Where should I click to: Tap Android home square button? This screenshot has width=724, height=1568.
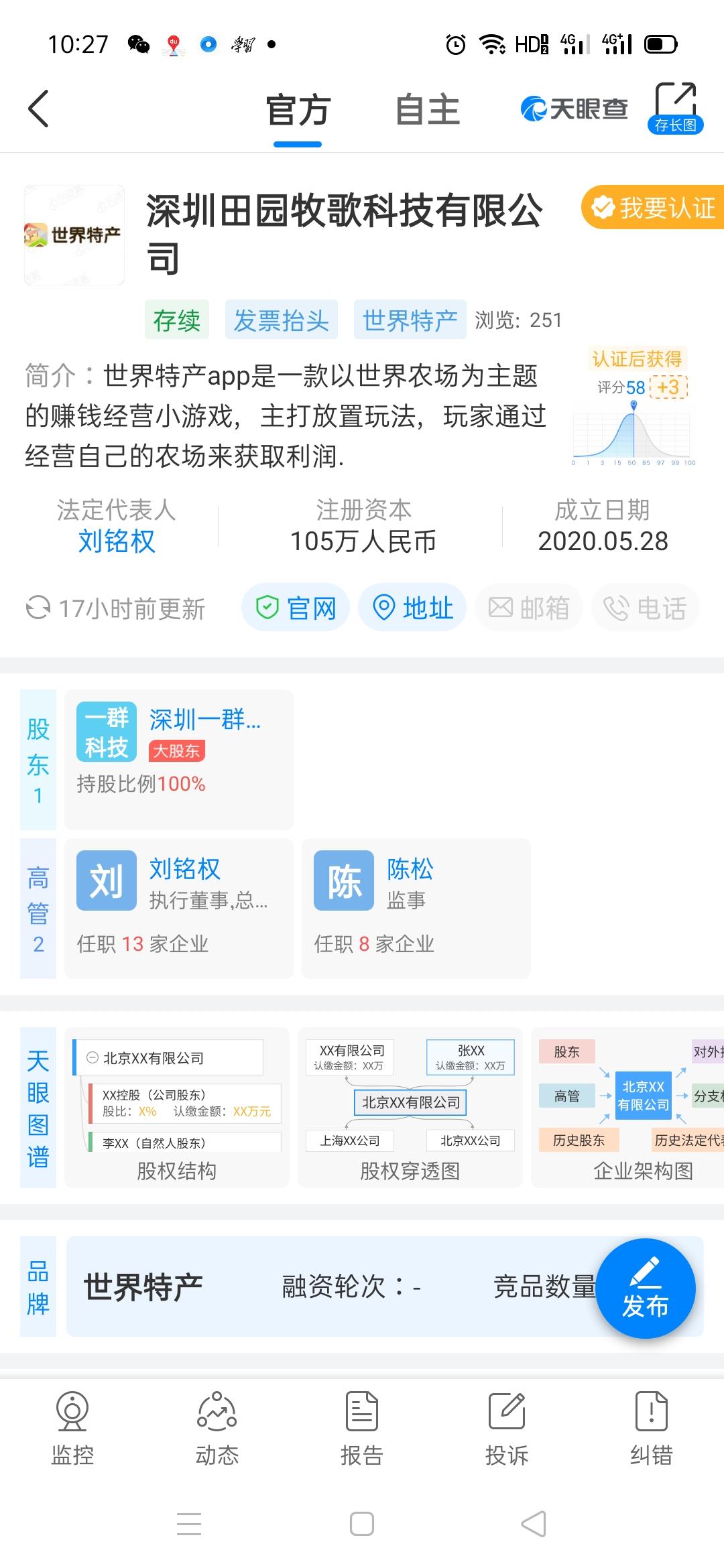click(362, 1524)
